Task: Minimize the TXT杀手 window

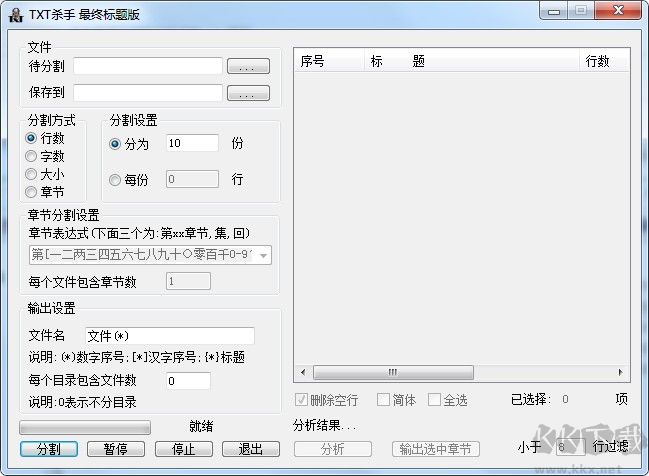Action: click(554, 11)
